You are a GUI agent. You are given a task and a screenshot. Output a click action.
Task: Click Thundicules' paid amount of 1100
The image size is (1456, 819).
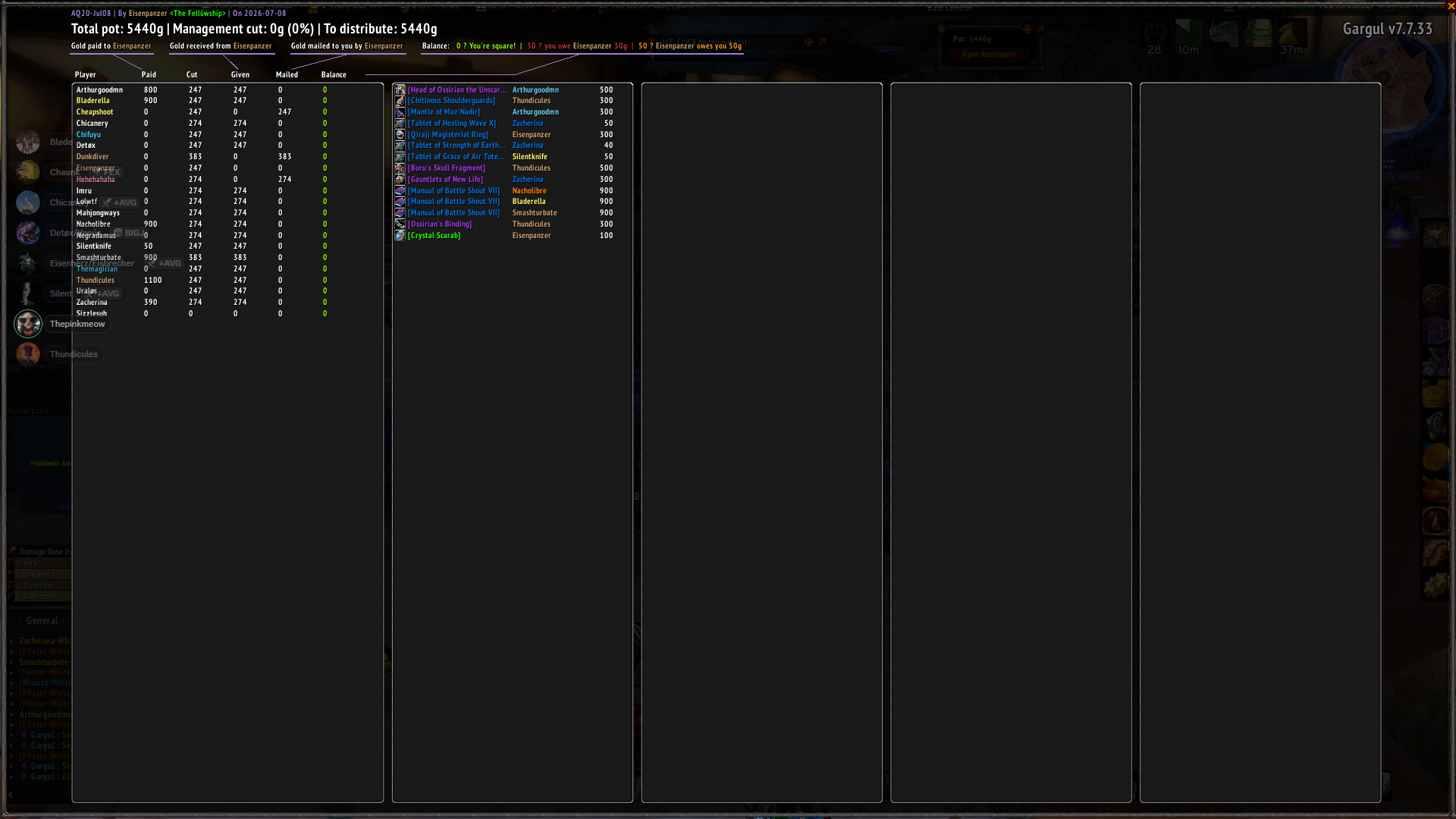tap(152, 281)
